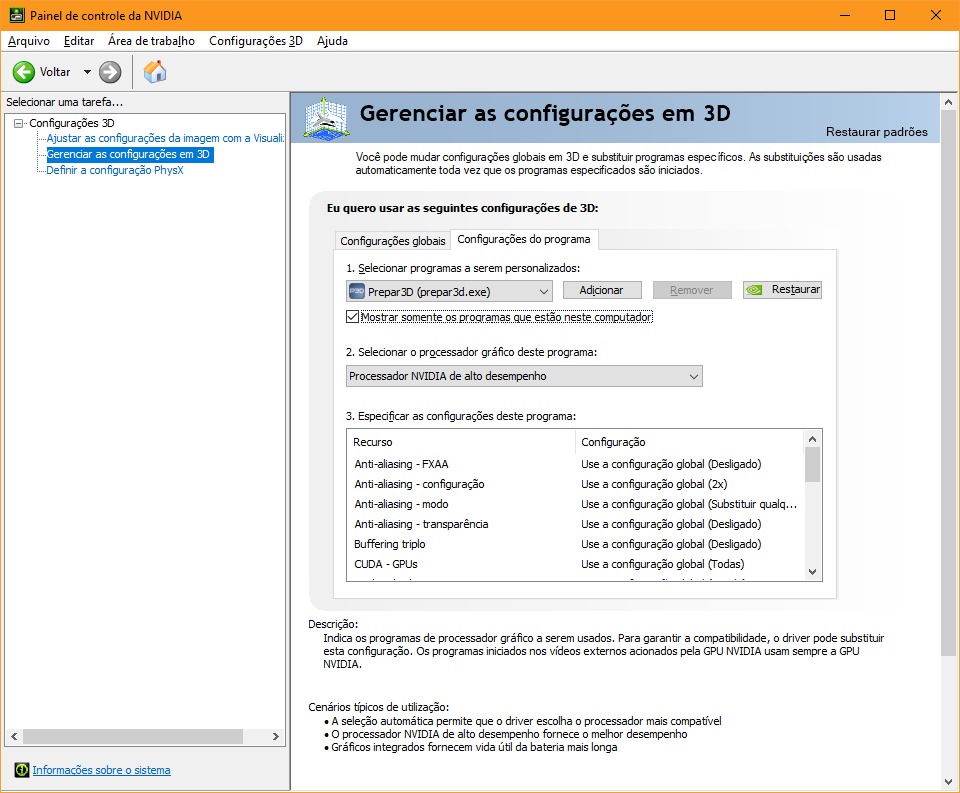Click settings list scroll up arrow
Image resolution: width=960 pixels, height=793 pixels.
pos(812,439)
